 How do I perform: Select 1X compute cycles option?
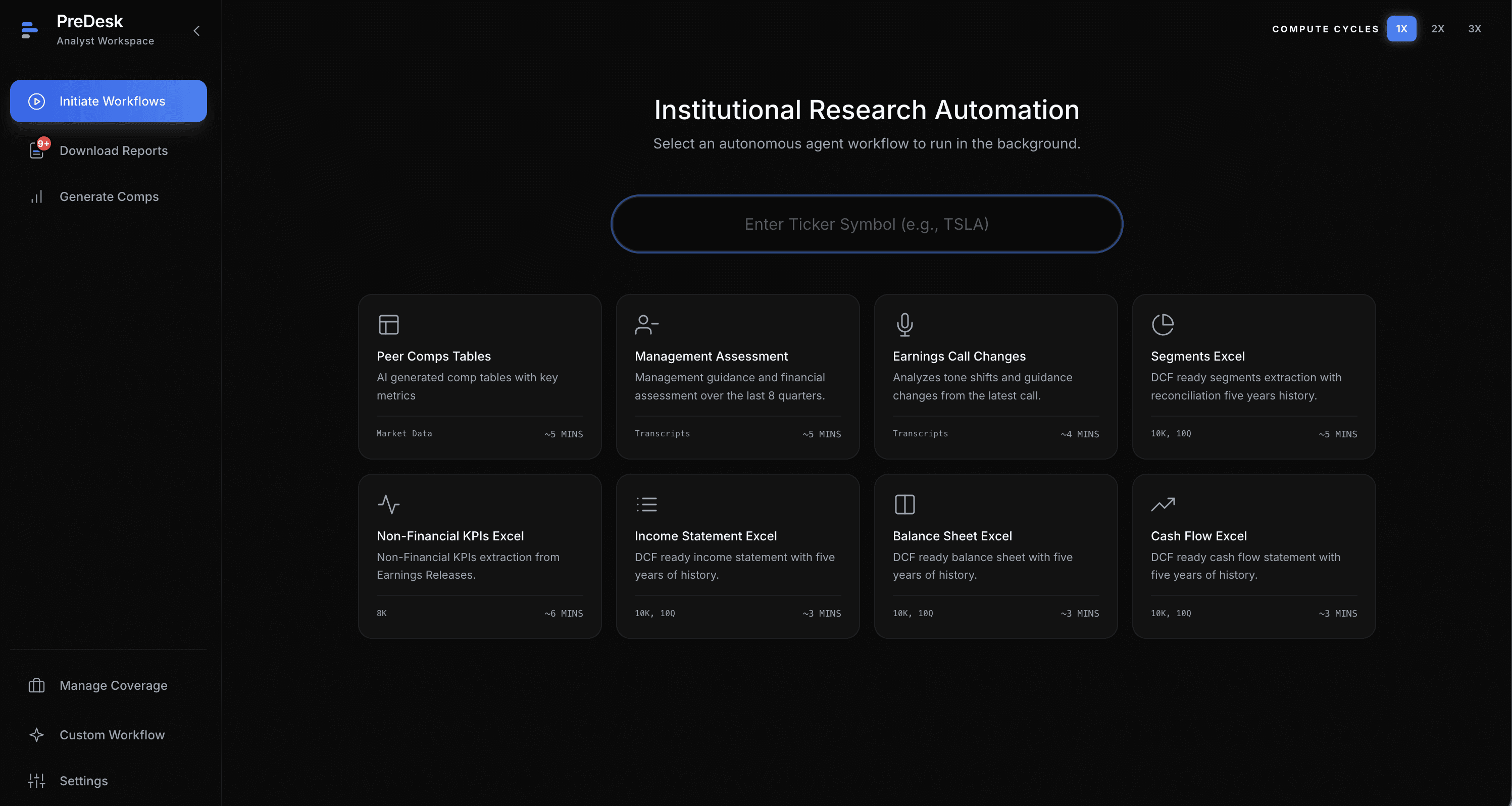pos(1401,29)
